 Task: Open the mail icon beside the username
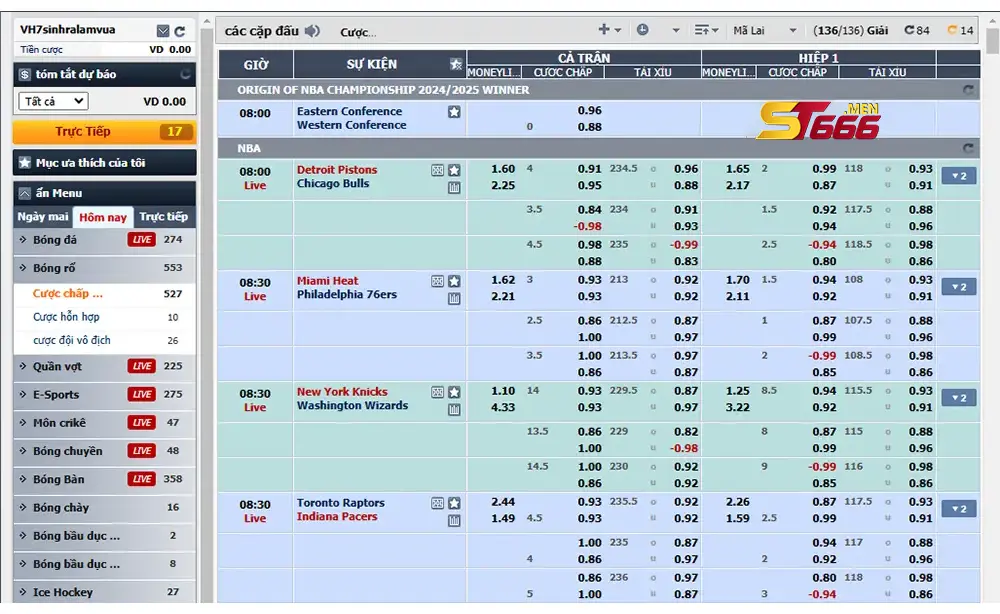pyautogui.click(x=163, y=31)
